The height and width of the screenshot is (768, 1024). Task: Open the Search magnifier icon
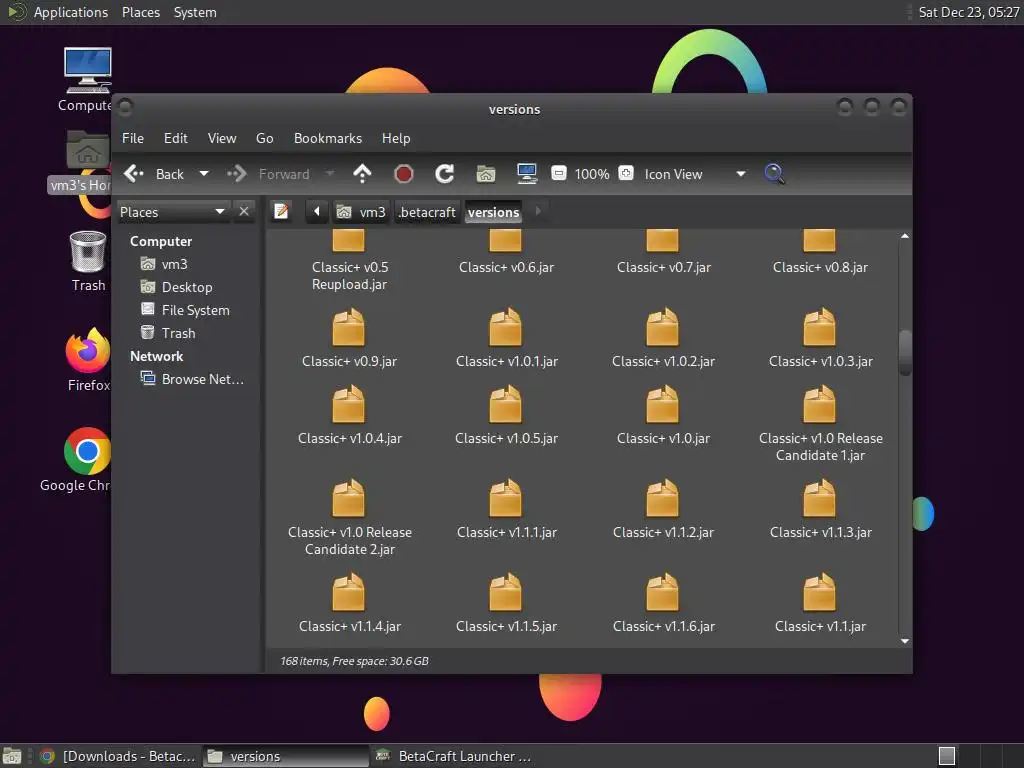[x=774, y=174]
